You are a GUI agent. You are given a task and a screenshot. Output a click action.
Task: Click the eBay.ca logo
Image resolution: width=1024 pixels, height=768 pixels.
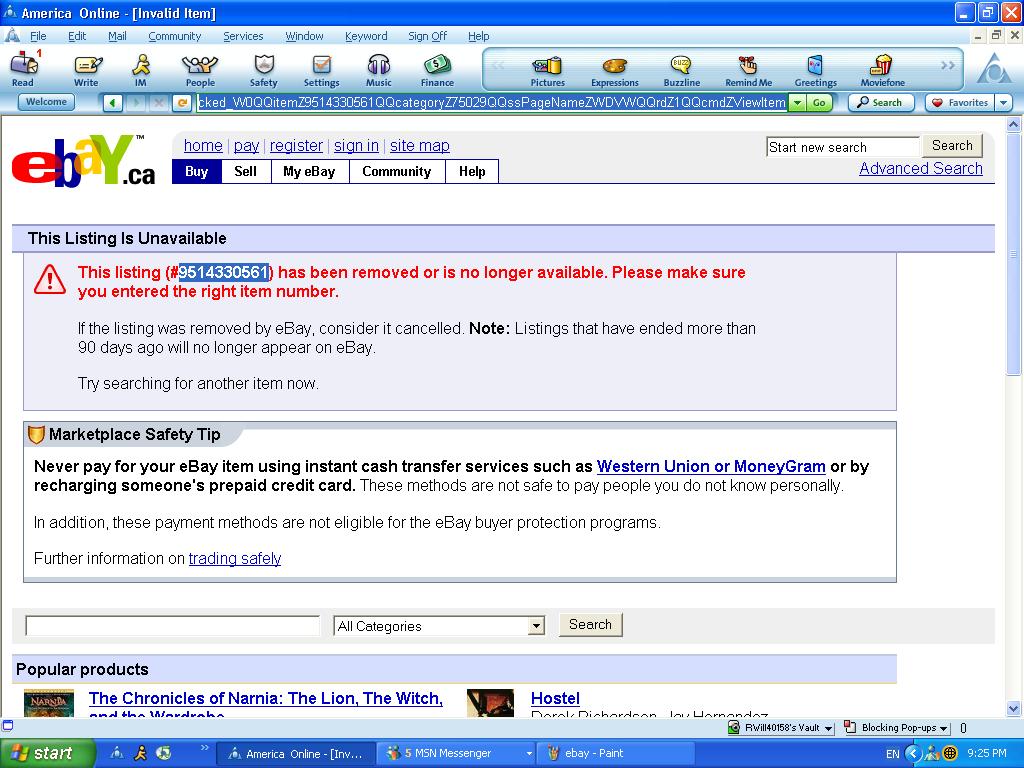(x=84, y=161)
